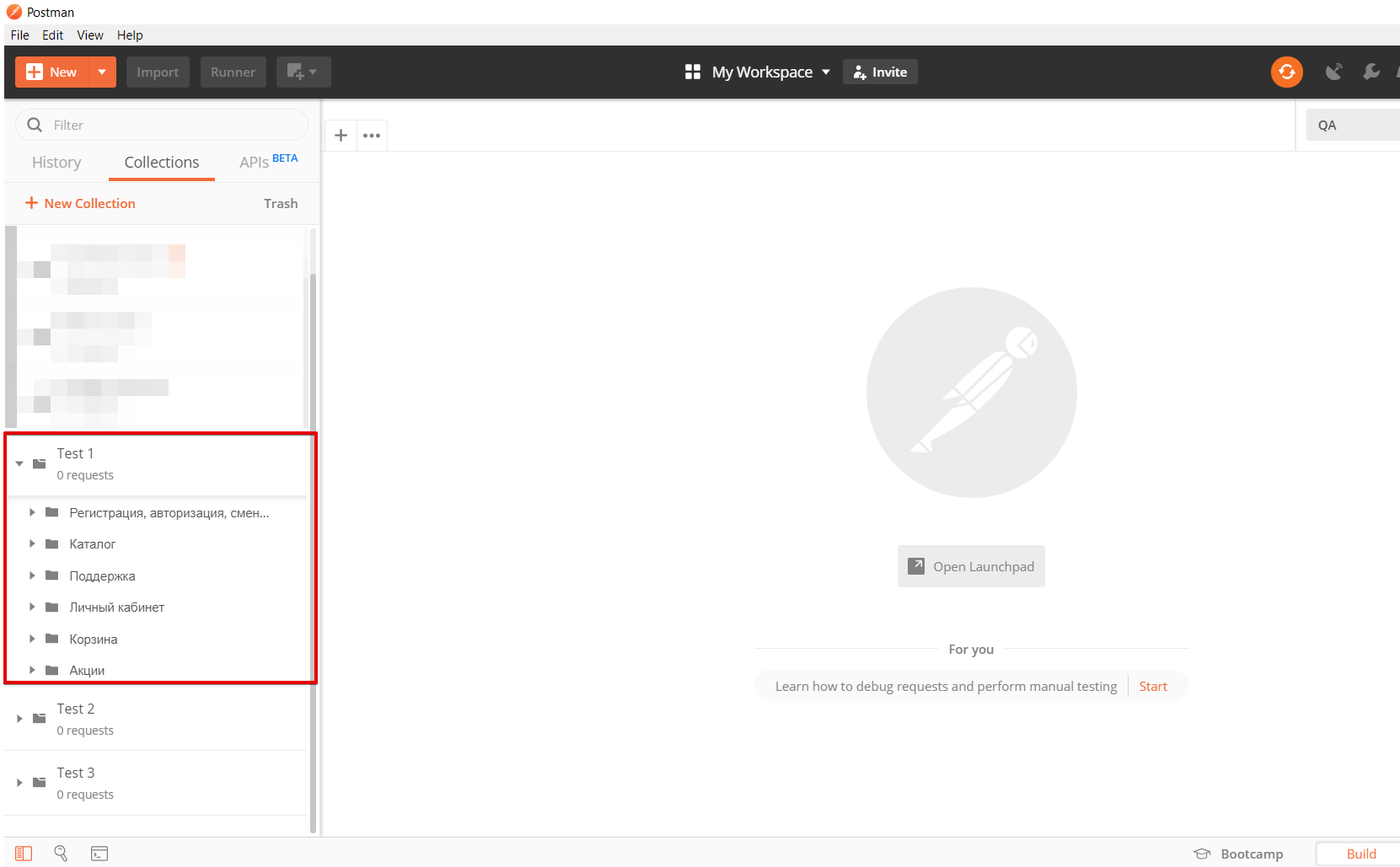Expand the Поддержка folder arrow
Viewport: 1400px width, 867px height.
32,575
